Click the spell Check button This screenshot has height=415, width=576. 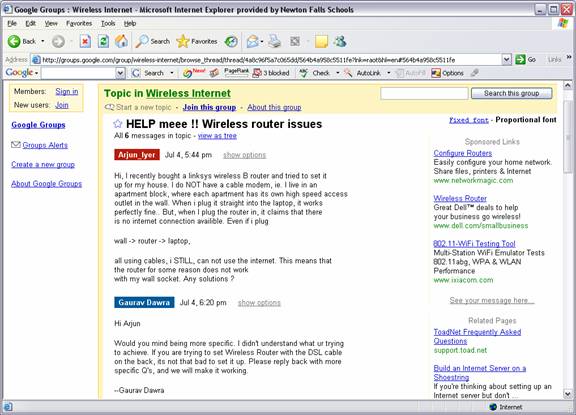314,73
